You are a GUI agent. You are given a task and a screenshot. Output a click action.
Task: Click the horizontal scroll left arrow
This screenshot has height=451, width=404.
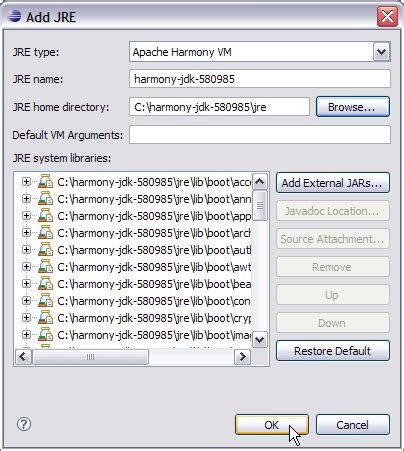(x=23, y=357)
